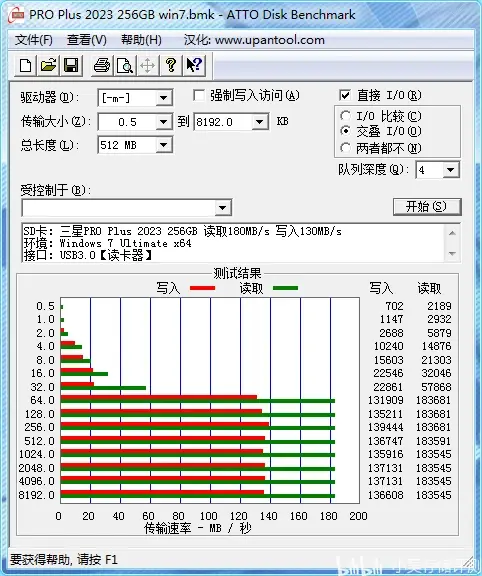This screenshot has width=482, height=576.
Task: Open the 帮助(H) menu
Action: (x=141, y=40)
